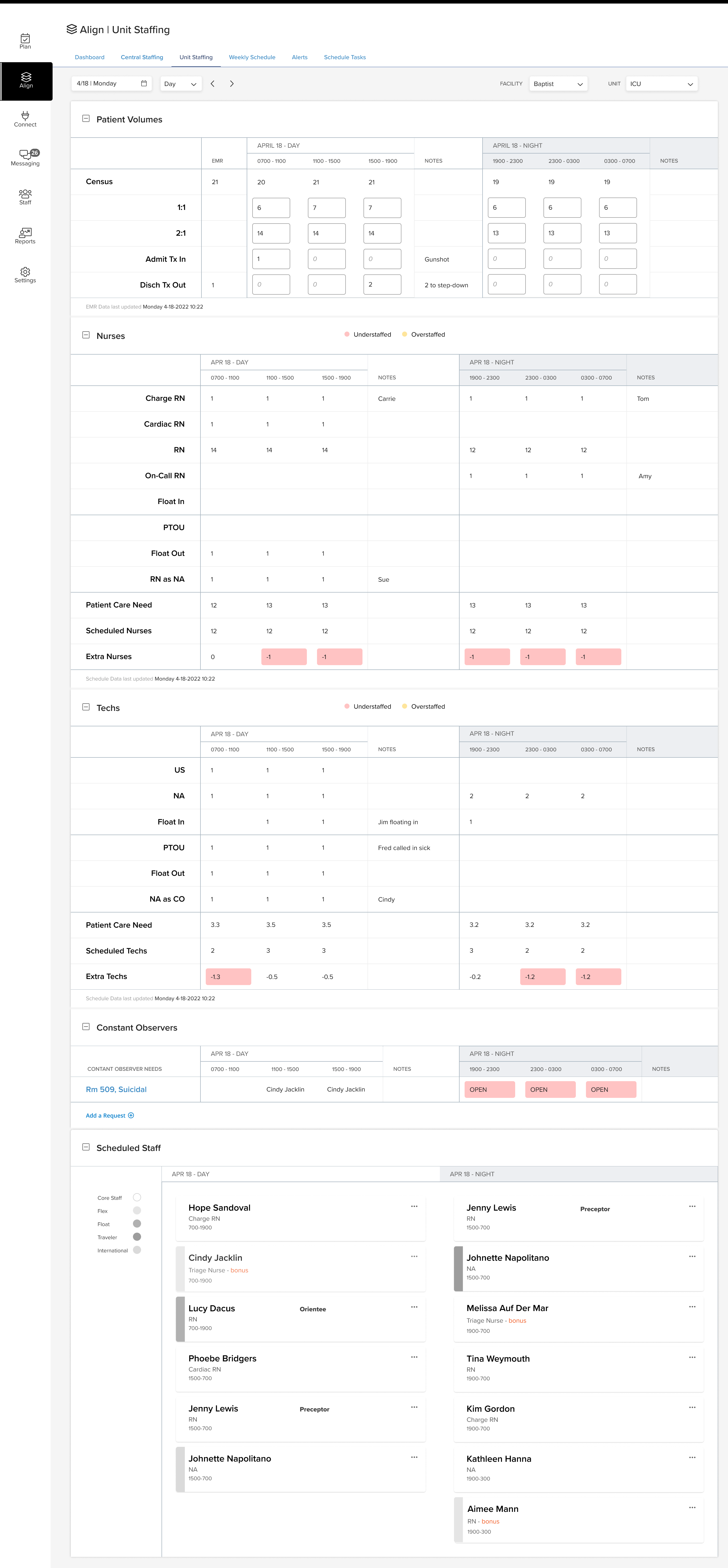
Task: Open the Connect plug icon
Action: 25,119
